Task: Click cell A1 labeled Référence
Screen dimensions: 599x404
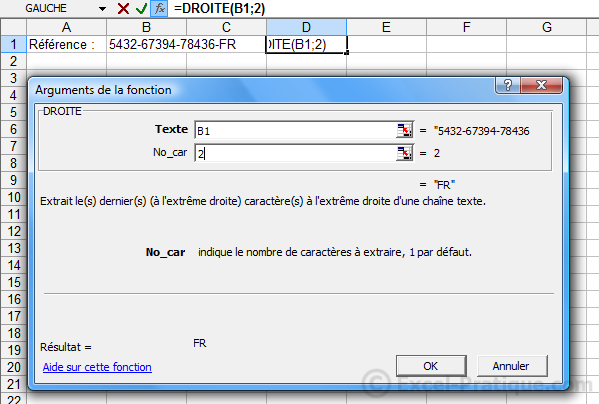Action: click(66, 44)
